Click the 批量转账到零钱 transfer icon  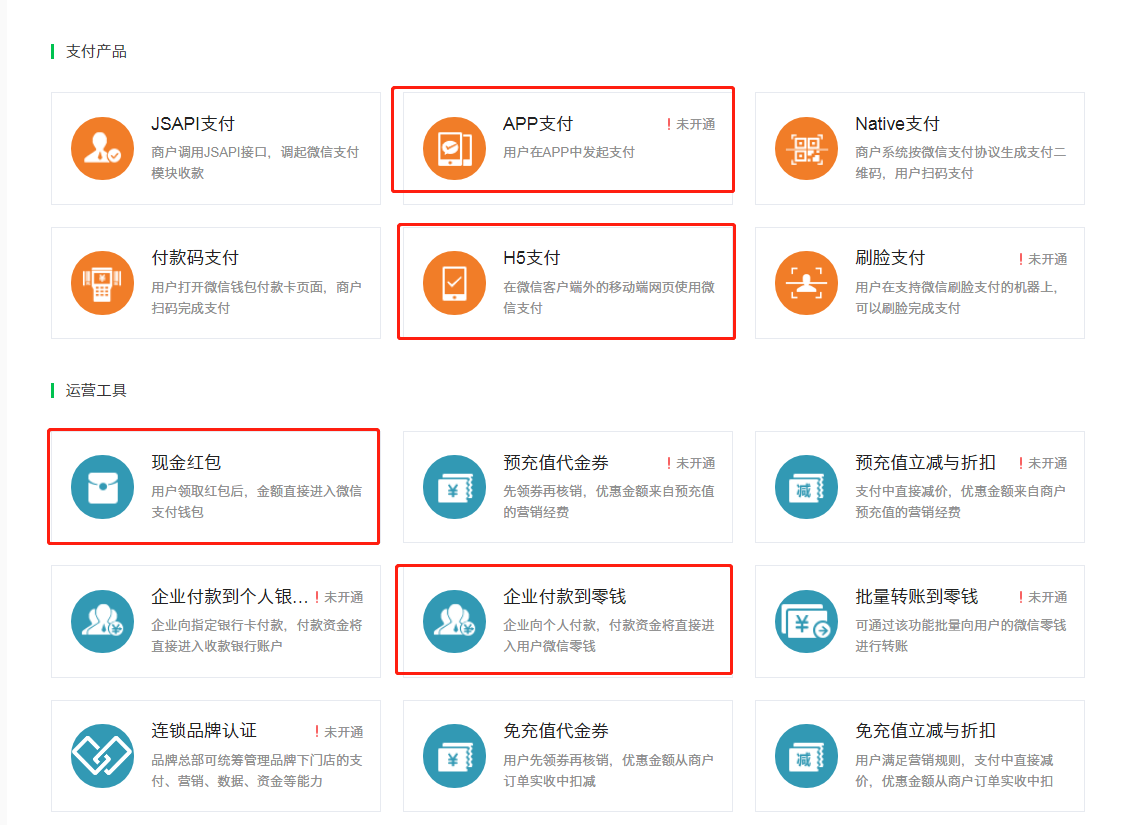(x=806, y=621)
